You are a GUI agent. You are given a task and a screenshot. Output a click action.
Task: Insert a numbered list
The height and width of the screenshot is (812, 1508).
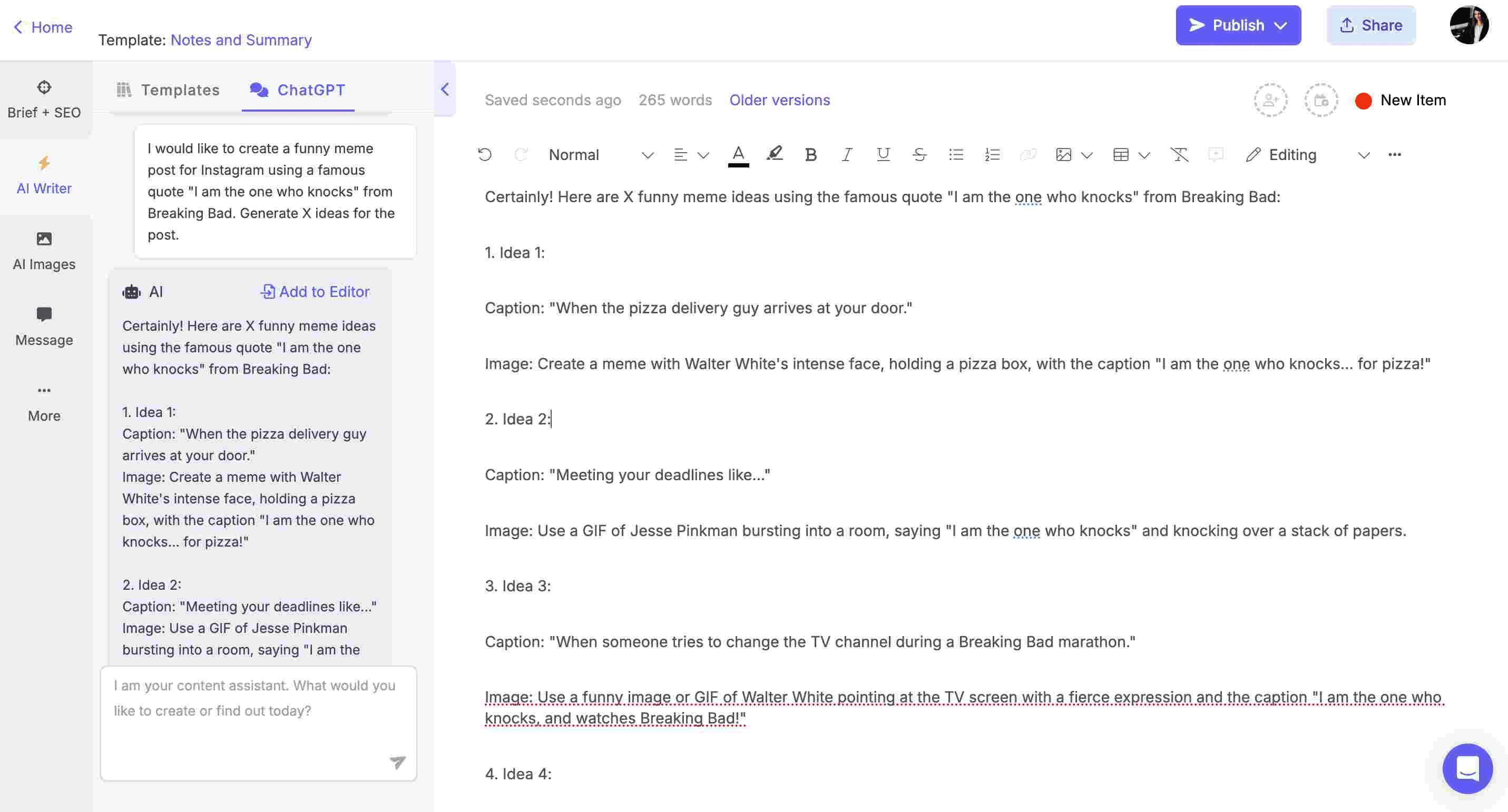pyautogui.click(x=992, y=154)
